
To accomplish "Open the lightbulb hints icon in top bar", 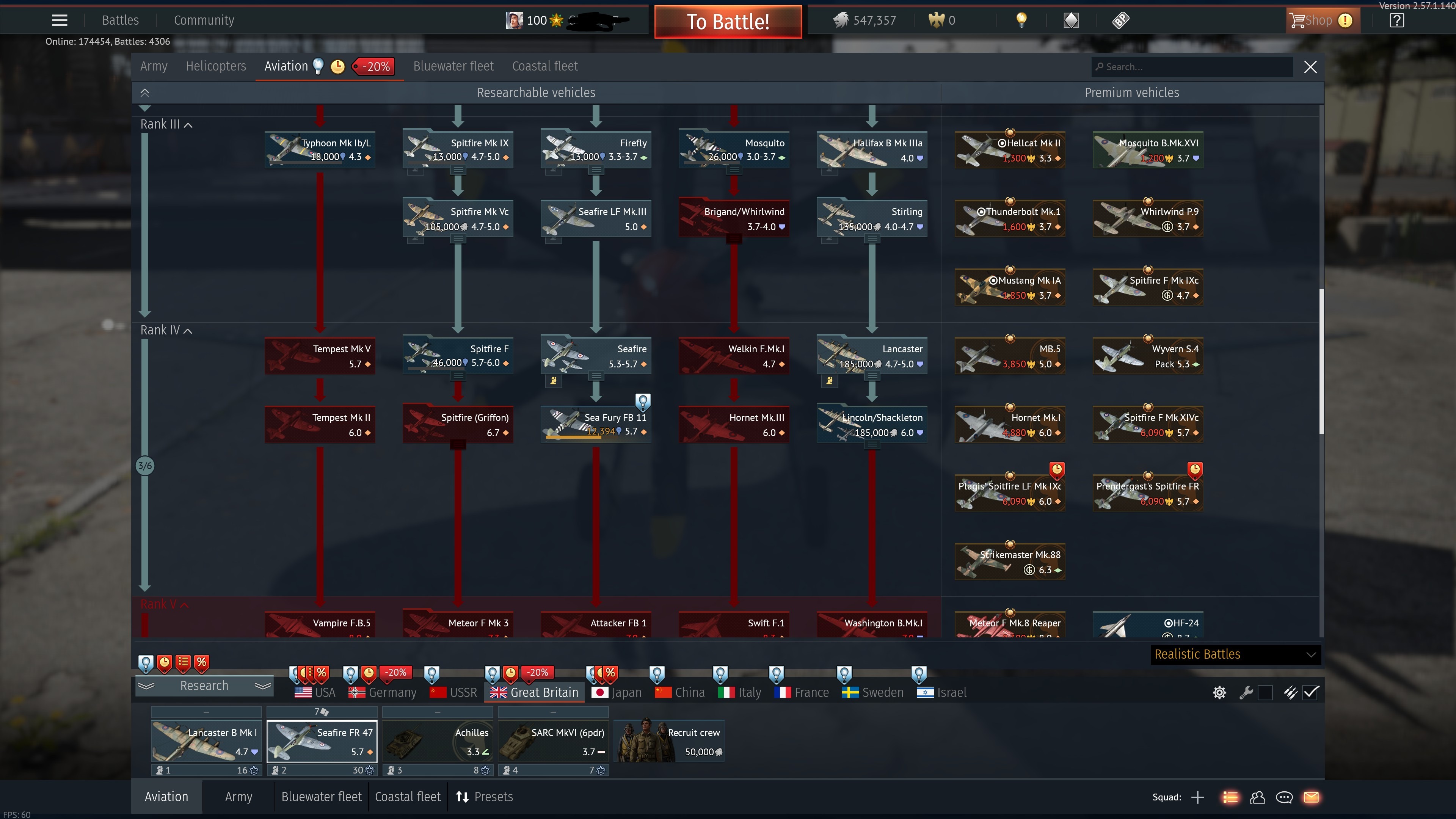I will pyautogui.click(x=1021, y=20).
